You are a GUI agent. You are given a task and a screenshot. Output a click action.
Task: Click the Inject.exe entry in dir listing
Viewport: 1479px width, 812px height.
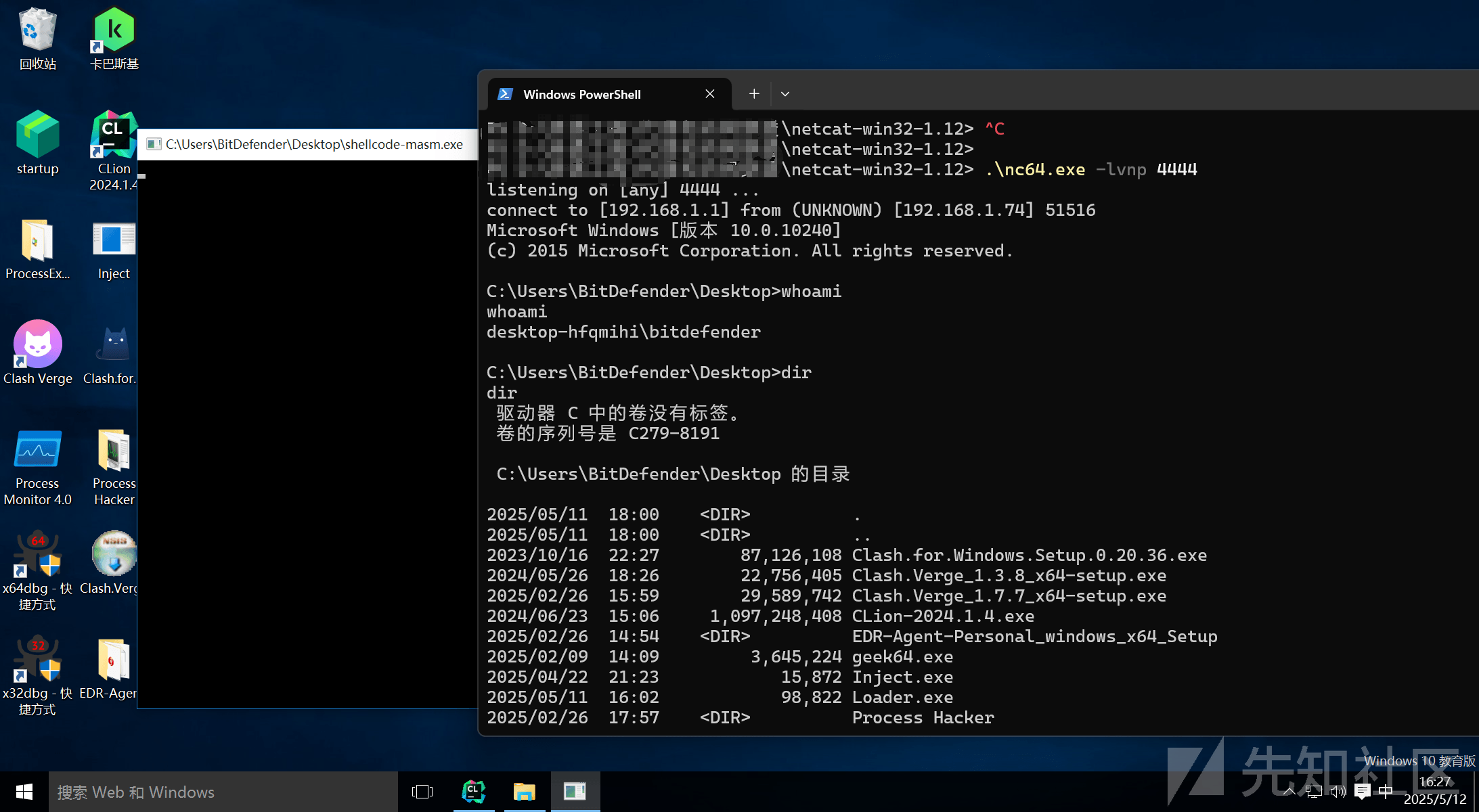(x=902, y=677)
